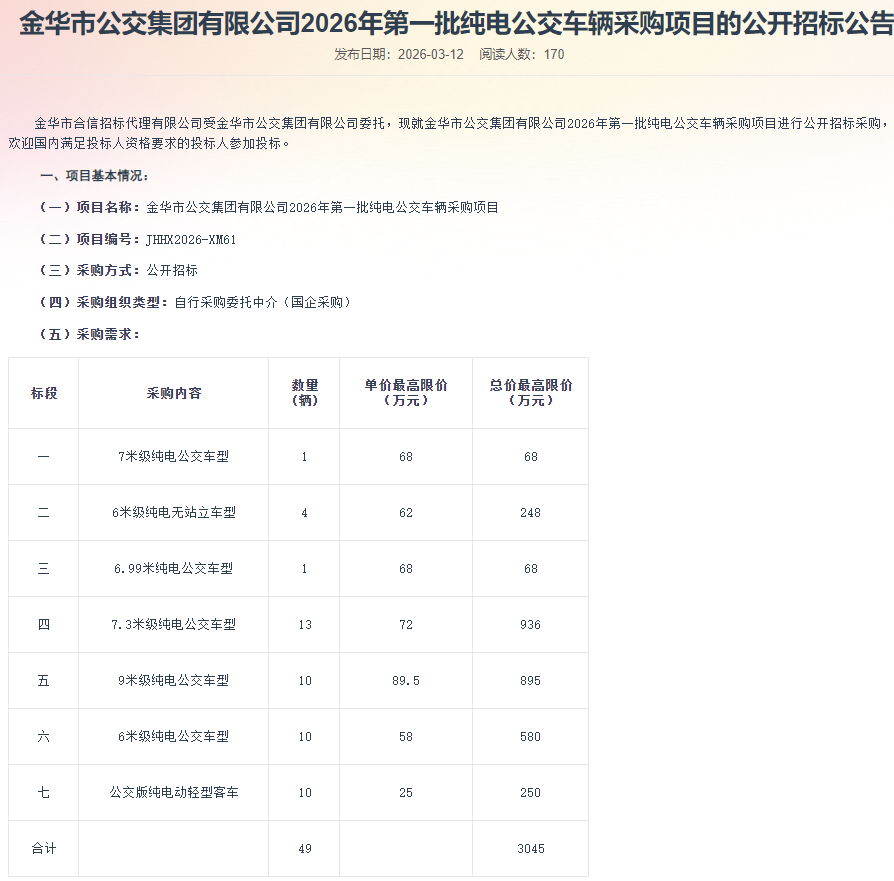Click the price 89.5 for lot 五

click(405, 680)
